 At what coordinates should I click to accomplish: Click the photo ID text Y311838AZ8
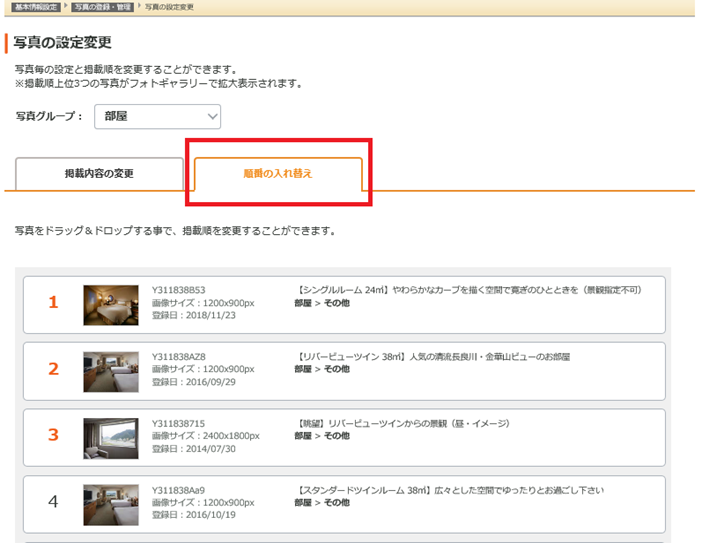coord(179,357)
